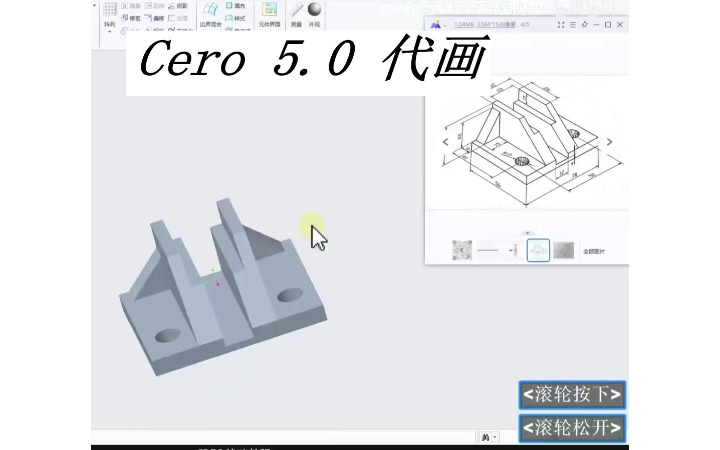The width and height of the screenshot is (720, 450).
Task: Collapse the thumbnail strip in viewer
Action: click(x=528, y=233)
